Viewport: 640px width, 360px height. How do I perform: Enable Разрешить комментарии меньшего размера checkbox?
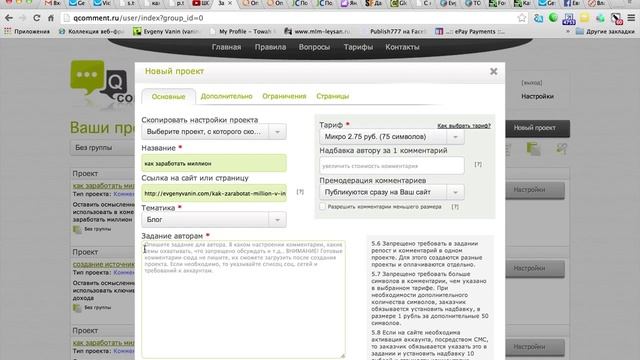(x=322, y=207)
